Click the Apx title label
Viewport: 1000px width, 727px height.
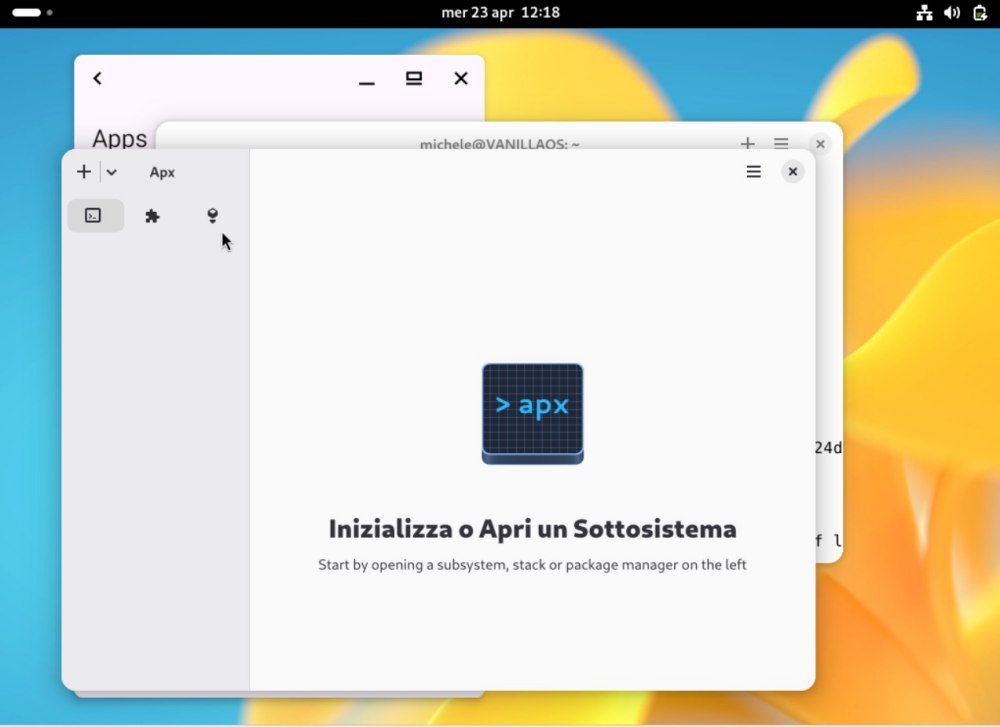(x=162, y=172)
